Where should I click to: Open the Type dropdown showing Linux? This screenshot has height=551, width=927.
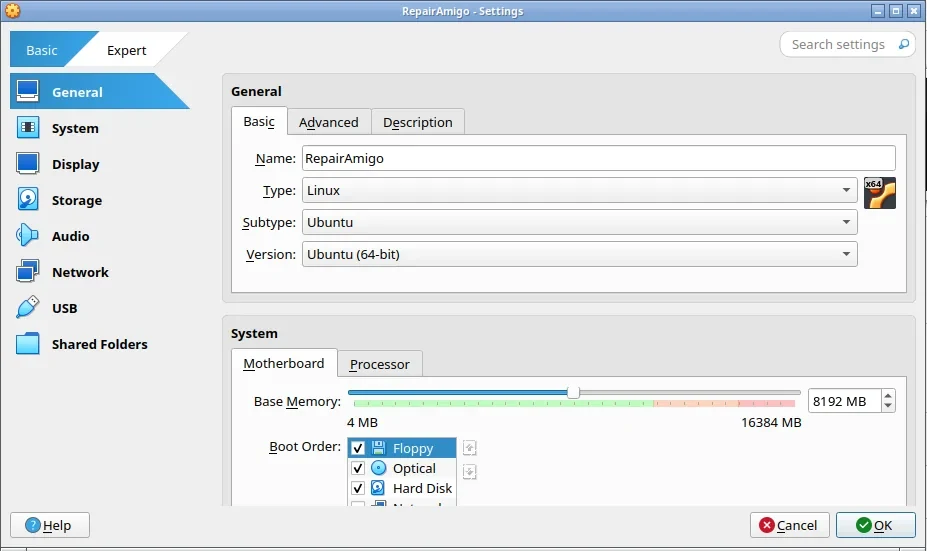579,190
